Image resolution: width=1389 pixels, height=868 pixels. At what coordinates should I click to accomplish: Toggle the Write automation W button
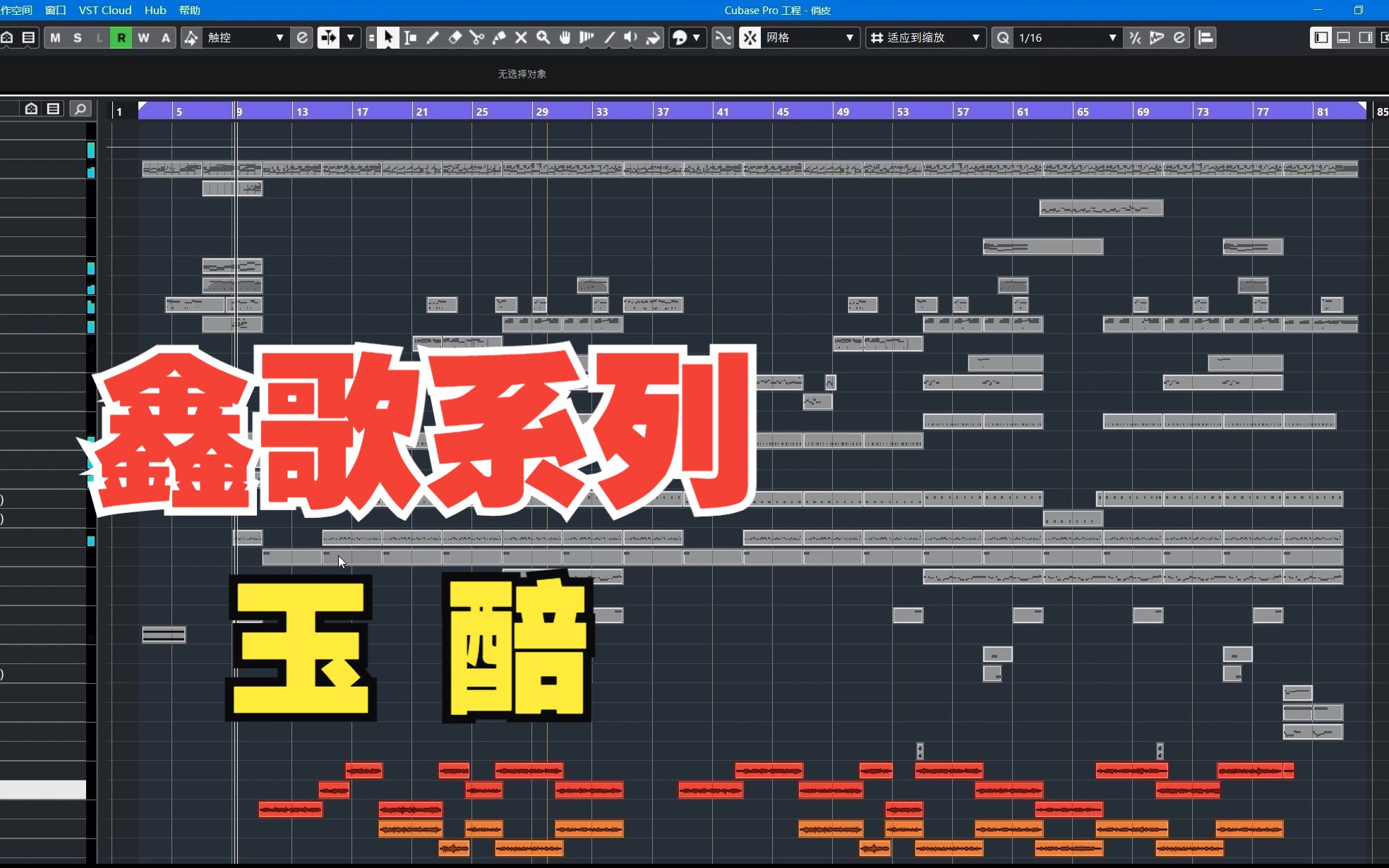(143, 37)
